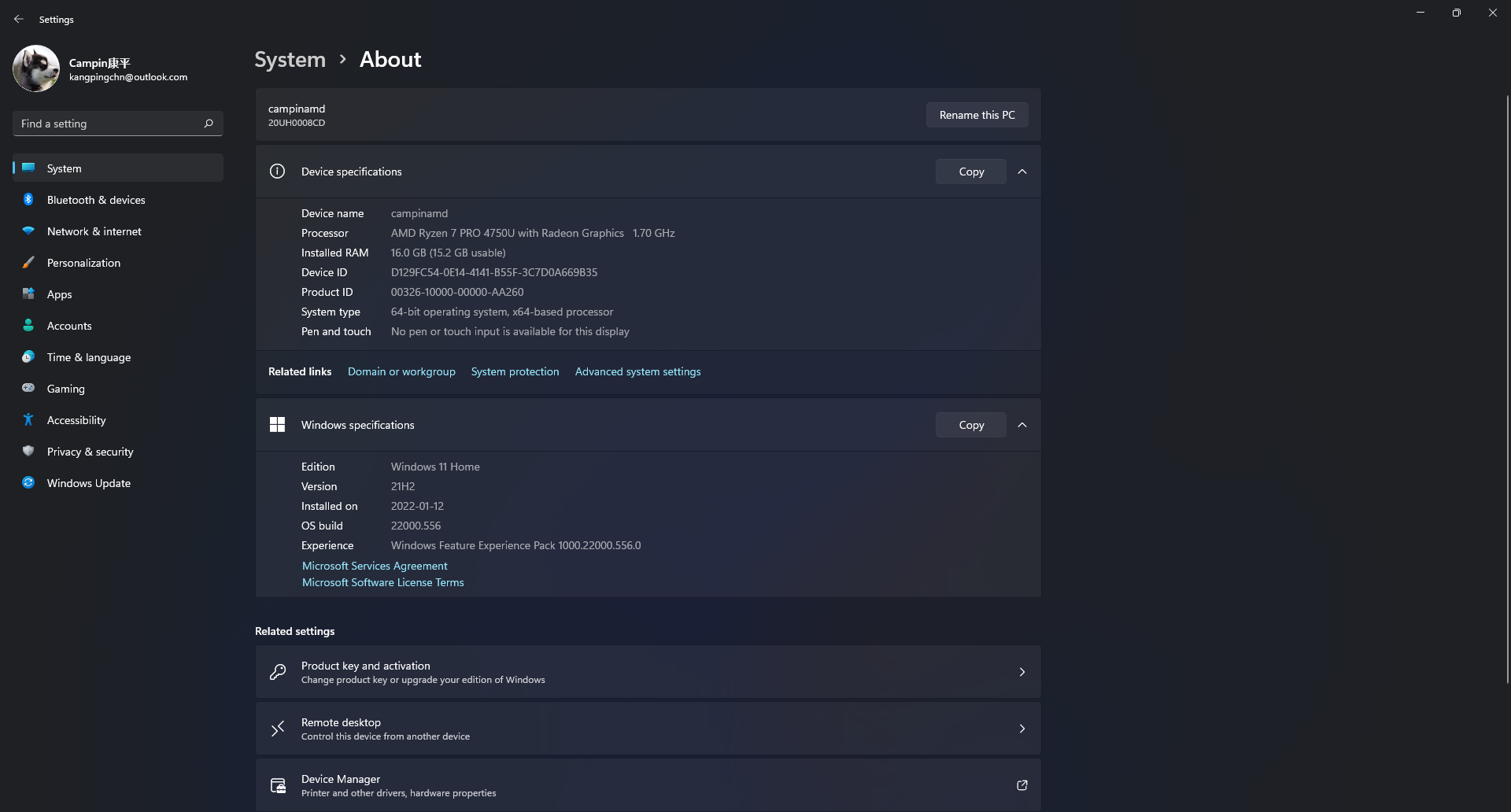Viewport: 1511px width, 812px height.
Task: Navigate to System breadcrumb
Action: coord(290,59)
